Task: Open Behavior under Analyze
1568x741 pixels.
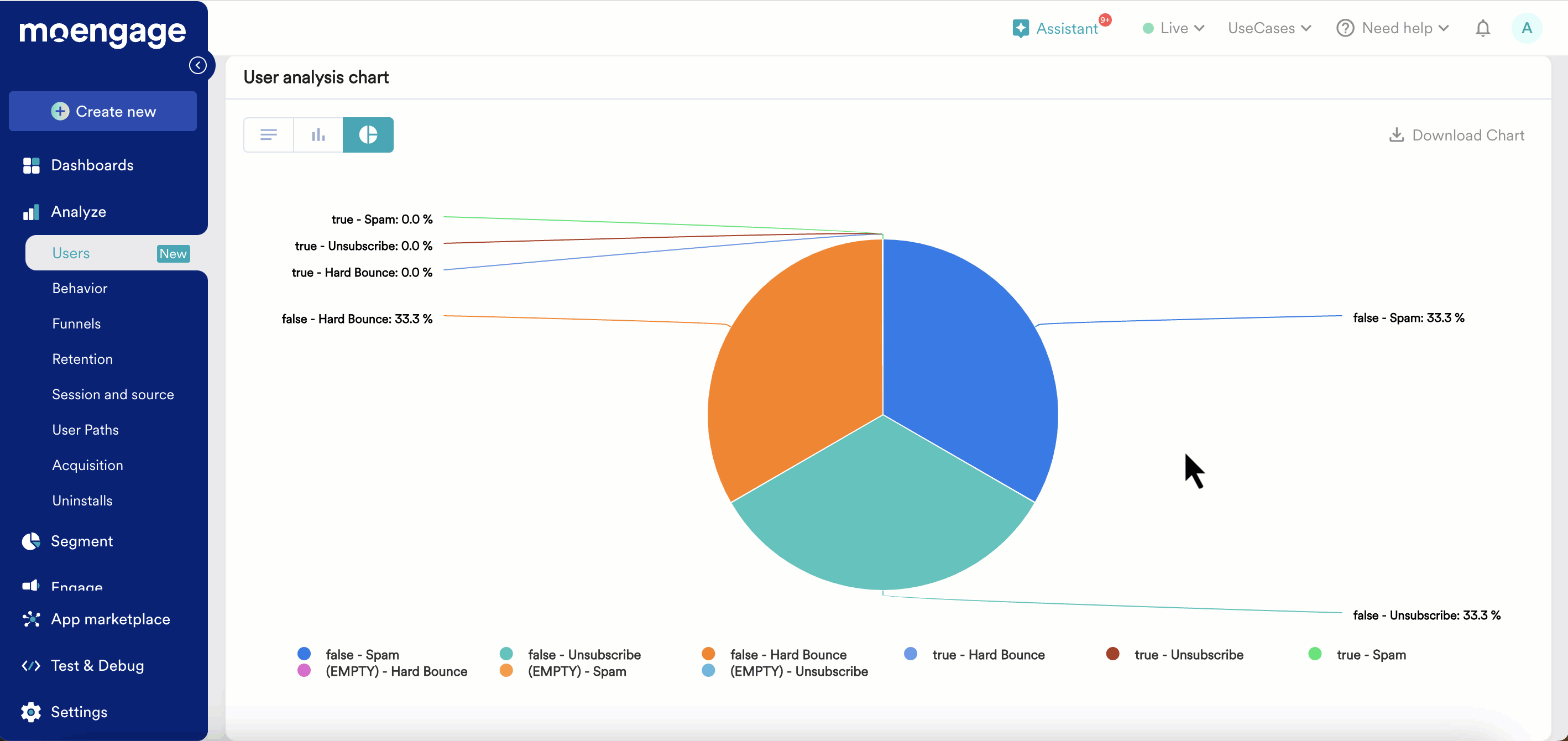Action: (x=80, y=288)
